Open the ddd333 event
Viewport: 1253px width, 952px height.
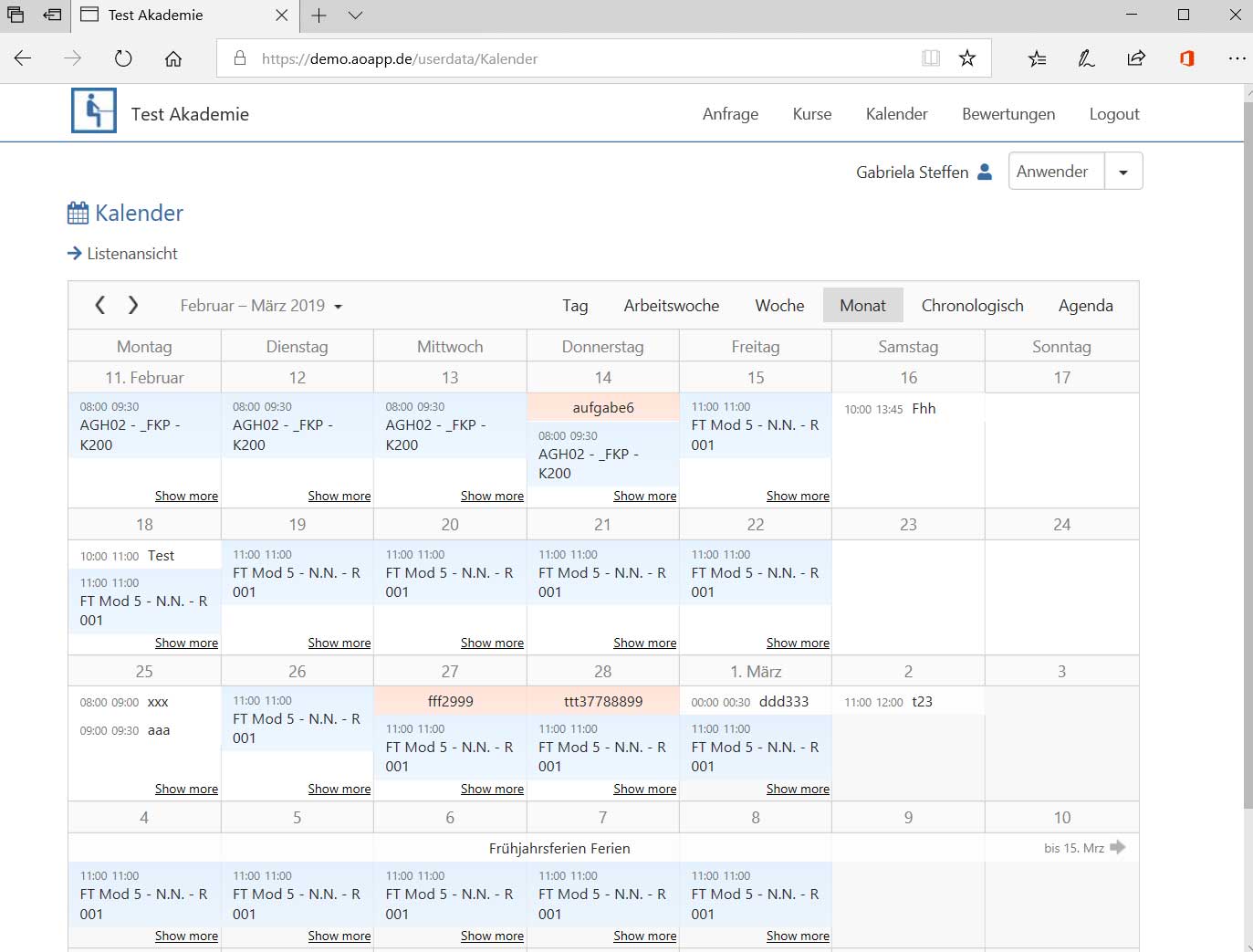(x=756, y=701)
